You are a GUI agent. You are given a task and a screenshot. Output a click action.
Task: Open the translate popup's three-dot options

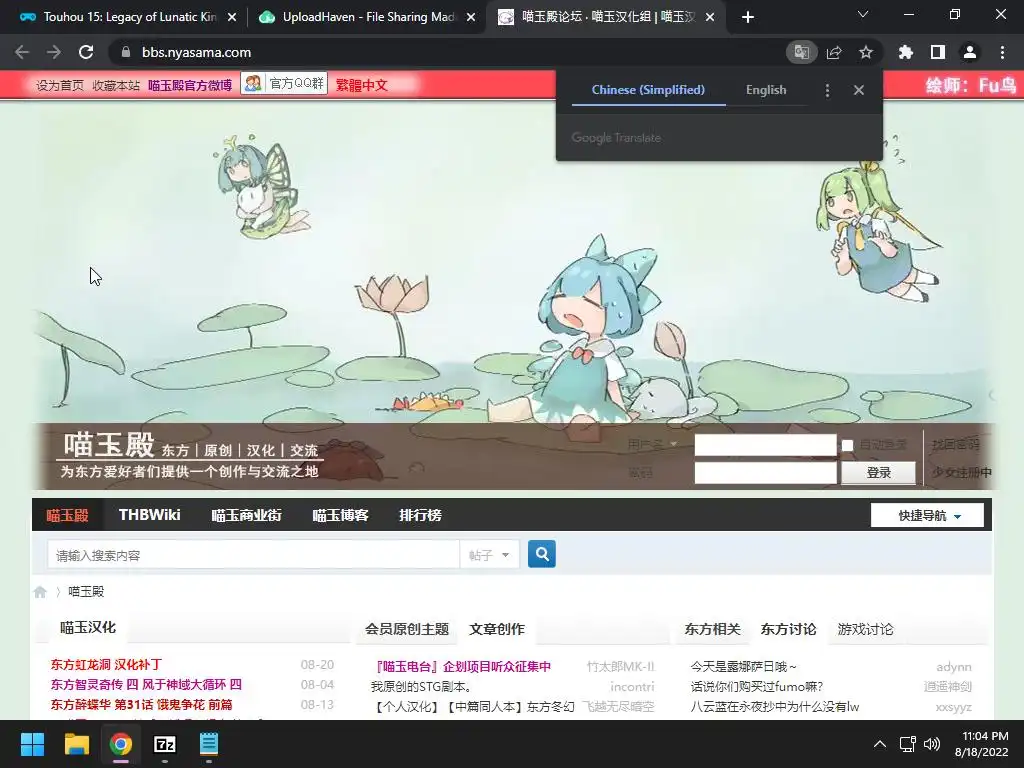(827, 90)
